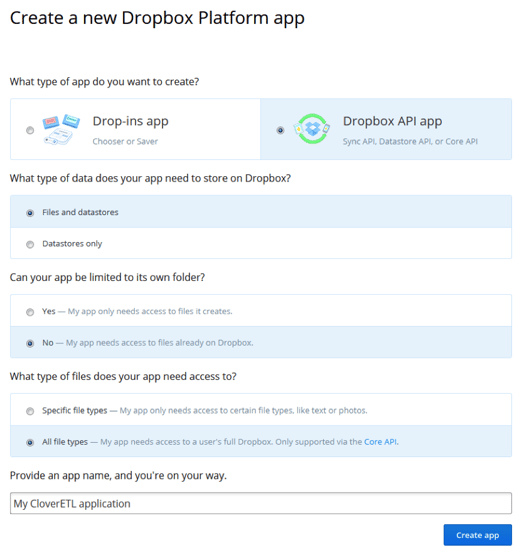Click 'My app only needs access to files it creates' text
The image size is (521, 553).
[150, 311]
